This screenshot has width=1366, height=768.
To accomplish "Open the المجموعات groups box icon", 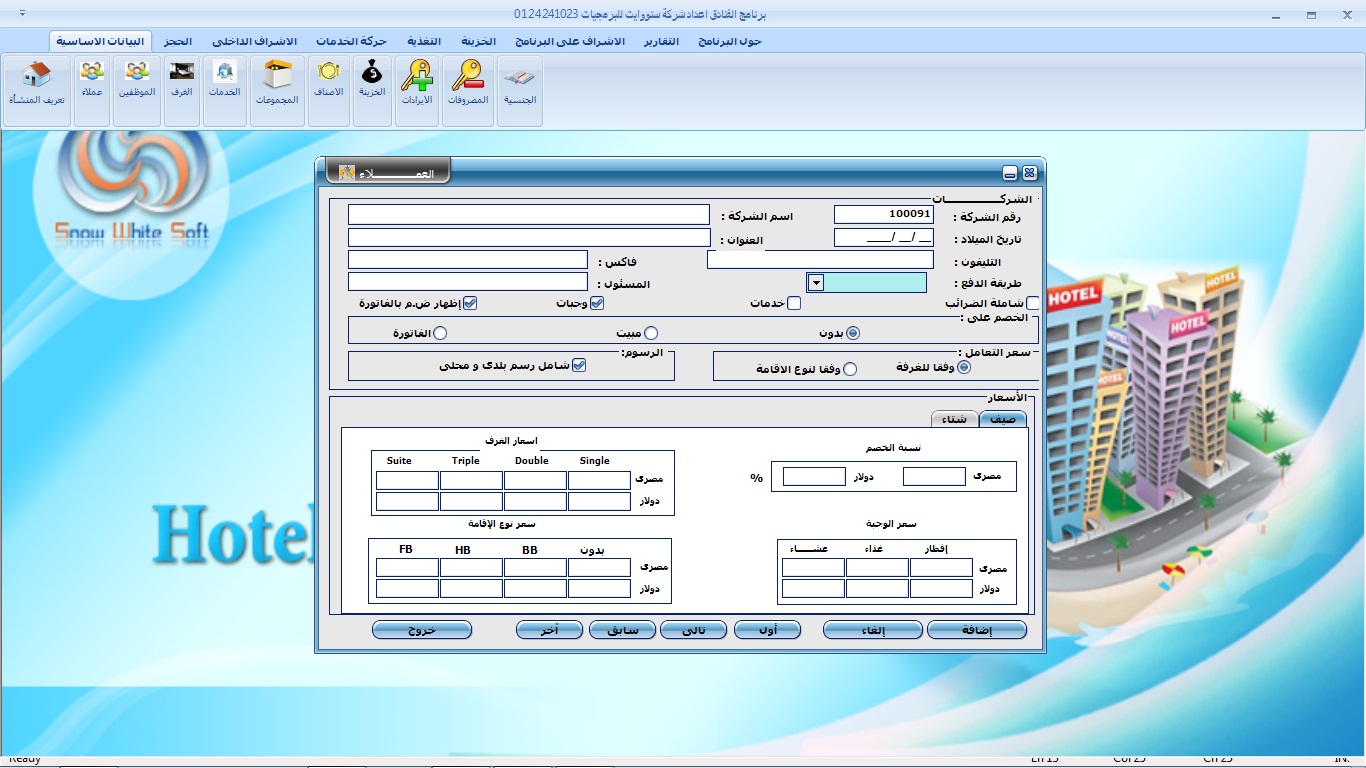I will point(277,90).
